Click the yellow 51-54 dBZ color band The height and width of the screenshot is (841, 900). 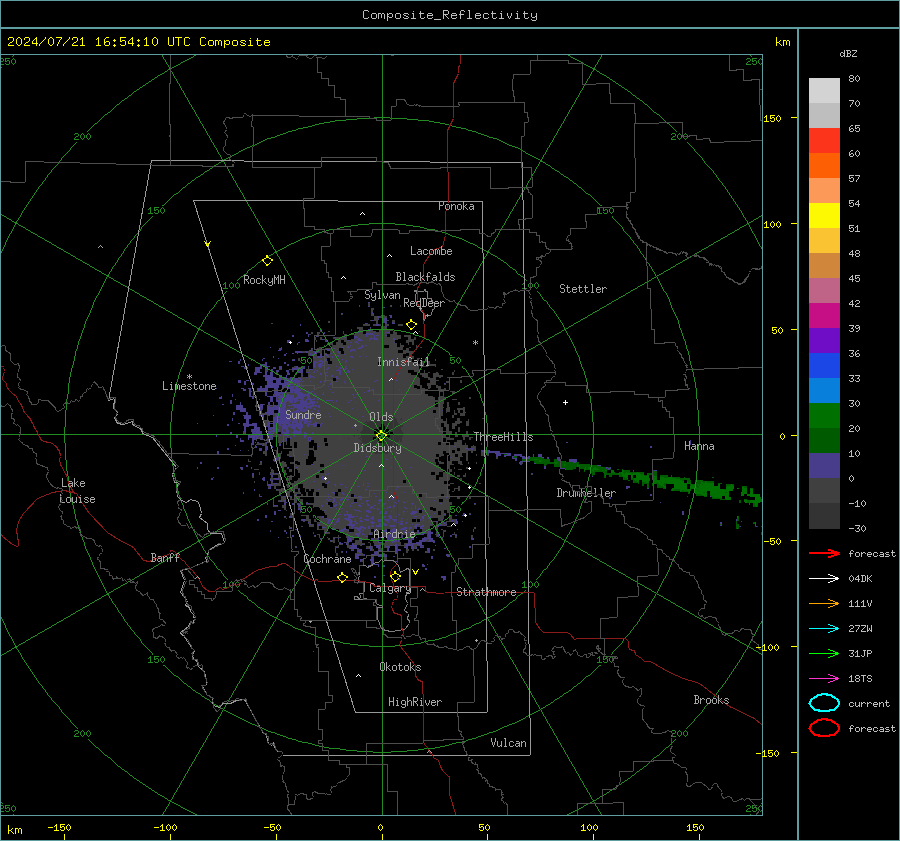824,216
